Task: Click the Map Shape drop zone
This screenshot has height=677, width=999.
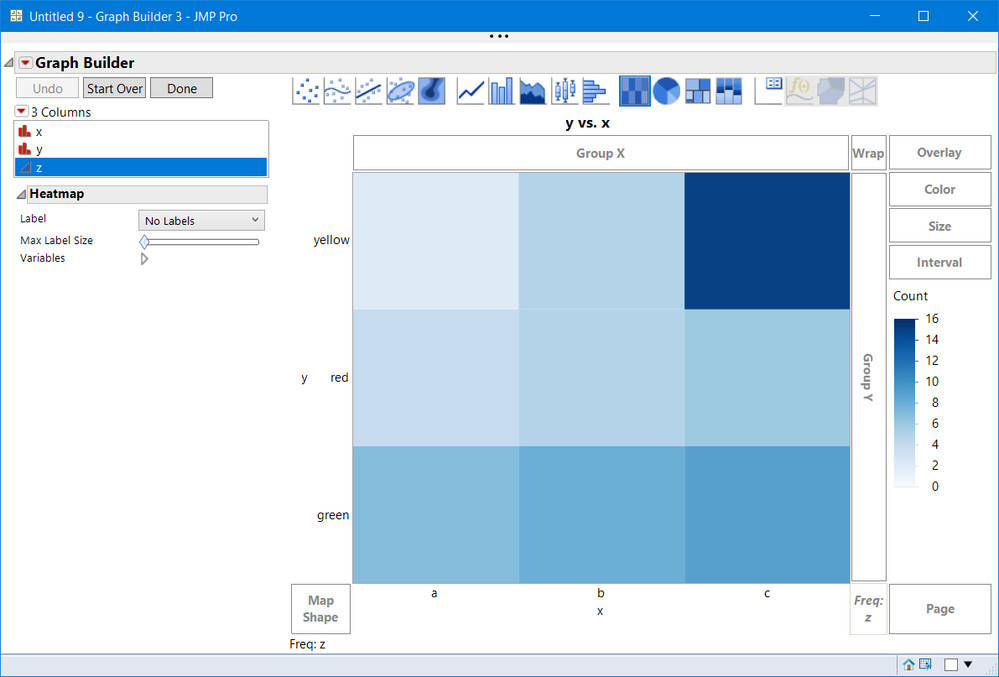Action: click(x=320, y=609)
